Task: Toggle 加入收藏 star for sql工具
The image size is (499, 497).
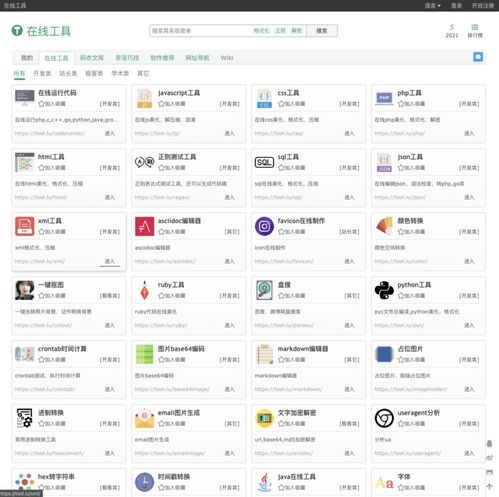Action: tap(281, 168)
